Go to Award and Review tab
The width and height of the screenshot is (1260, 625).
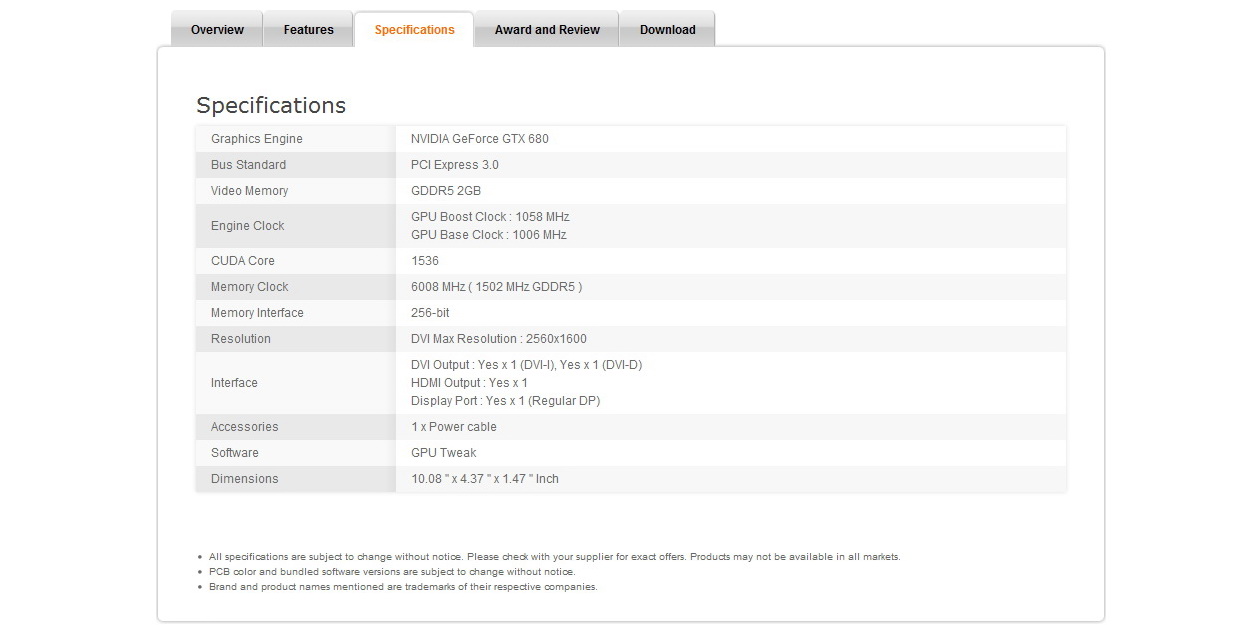tap(547, 29)
